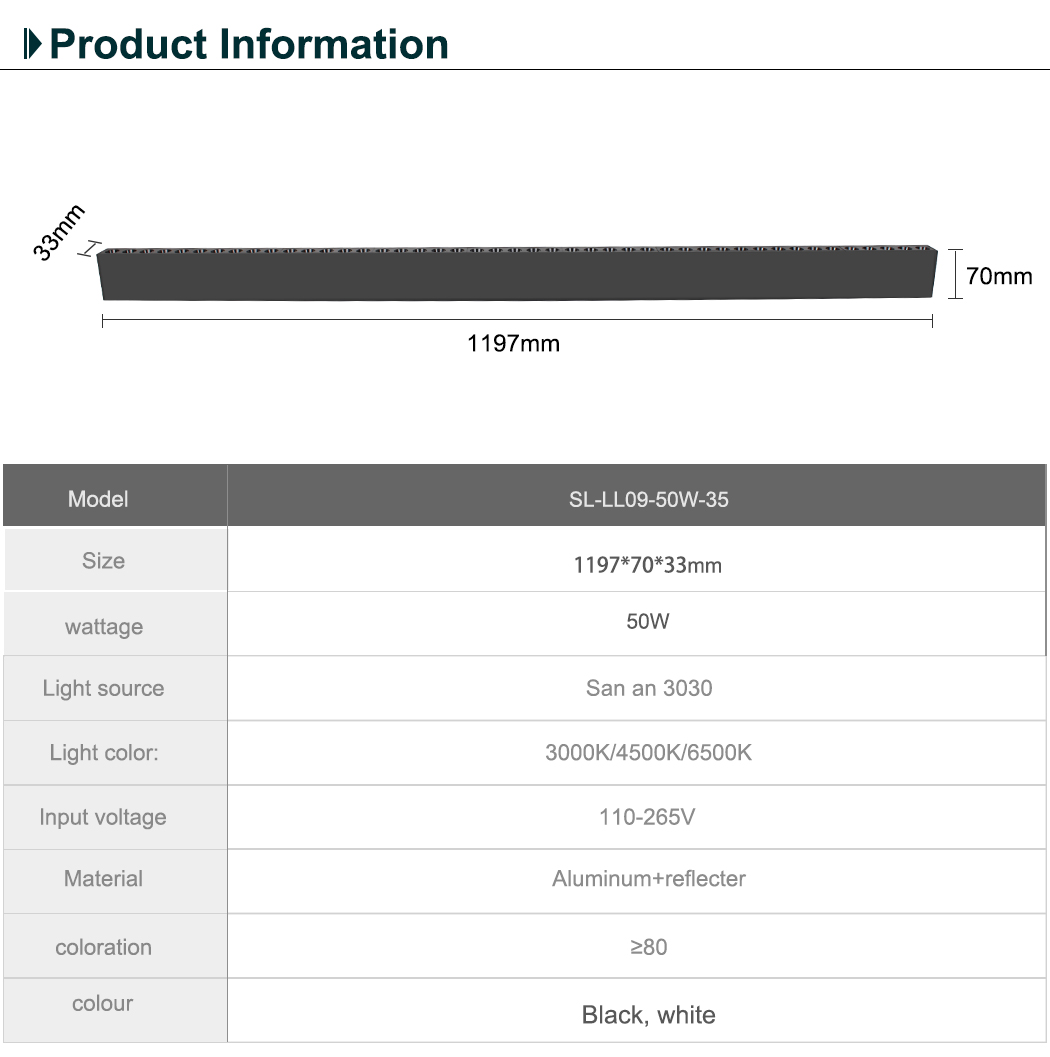Click the Black, white colour value
The height and width of the screenshot is (1057, 1050).
[x=649, y=1015]
